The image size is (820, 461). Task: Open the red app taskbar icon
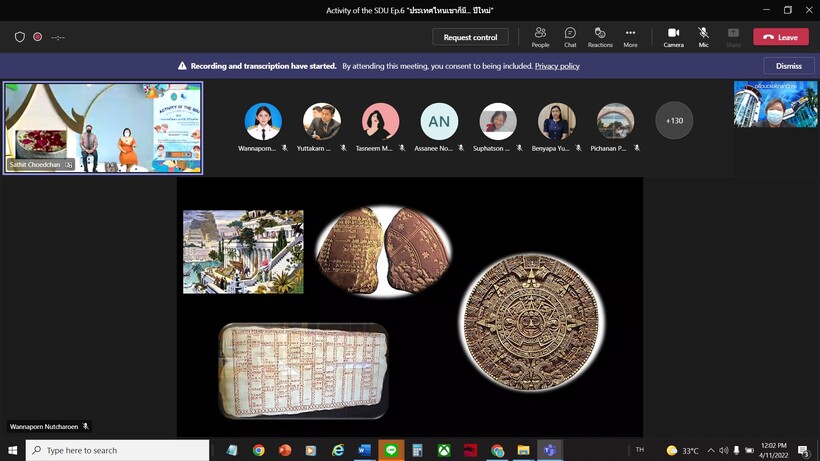pos(471,450)
